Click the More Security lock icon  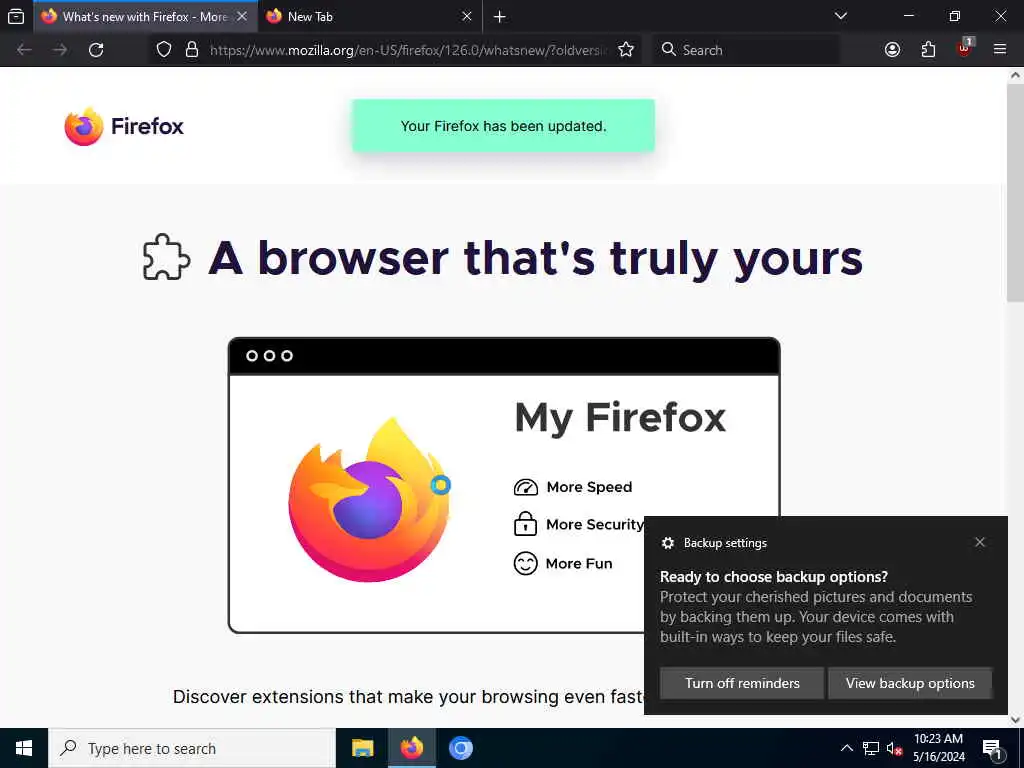[525, 524]
